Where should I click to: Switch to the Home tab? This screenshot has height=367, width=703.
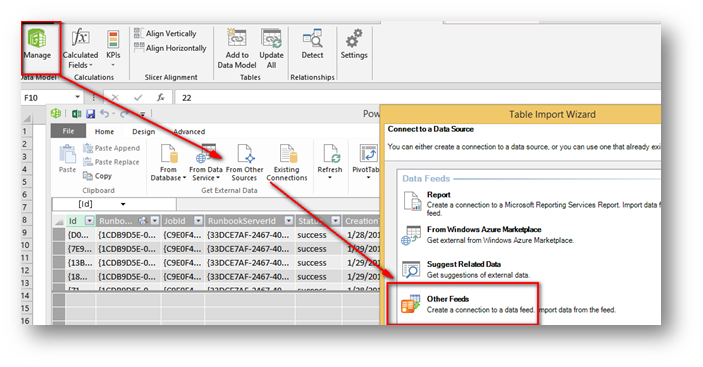[x=104, y=131]
